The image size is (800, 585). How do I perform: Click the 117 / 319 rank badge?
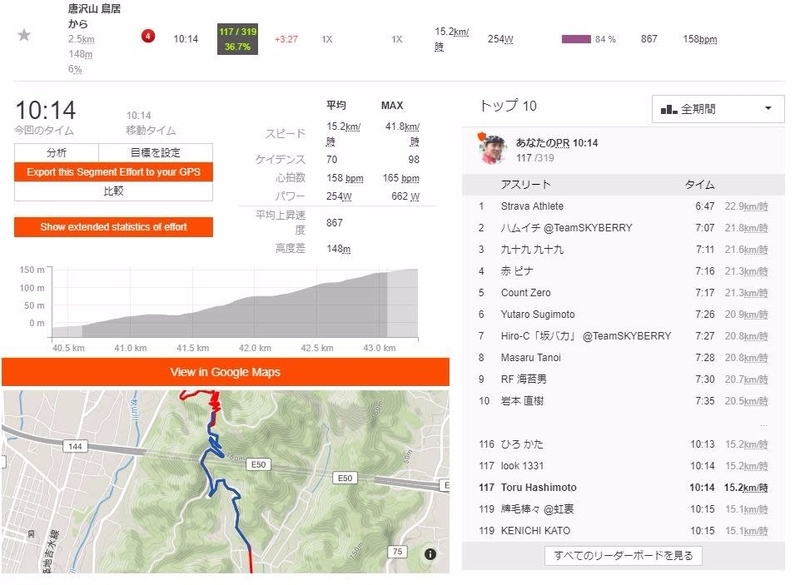237,39
